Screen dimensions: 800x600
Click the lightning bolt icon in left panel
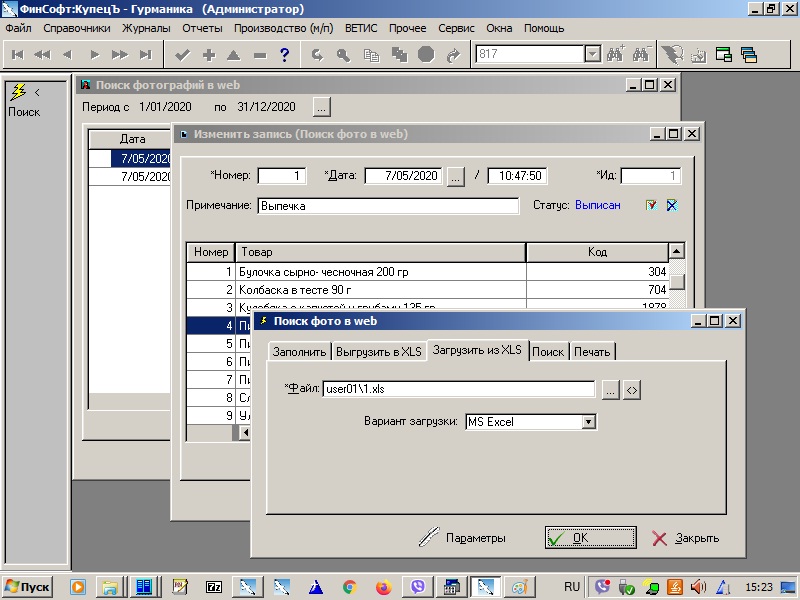18,93
